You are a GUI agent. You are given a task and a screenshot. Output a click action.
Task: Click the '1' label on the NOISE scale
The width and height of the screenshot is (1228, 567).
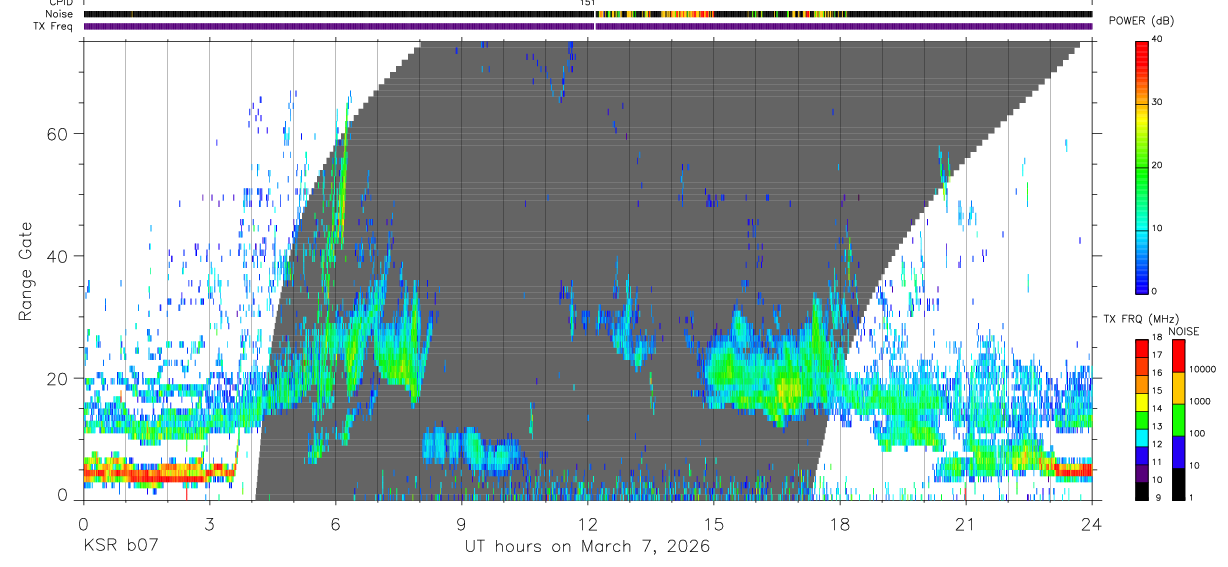(x=1190, y=497)
